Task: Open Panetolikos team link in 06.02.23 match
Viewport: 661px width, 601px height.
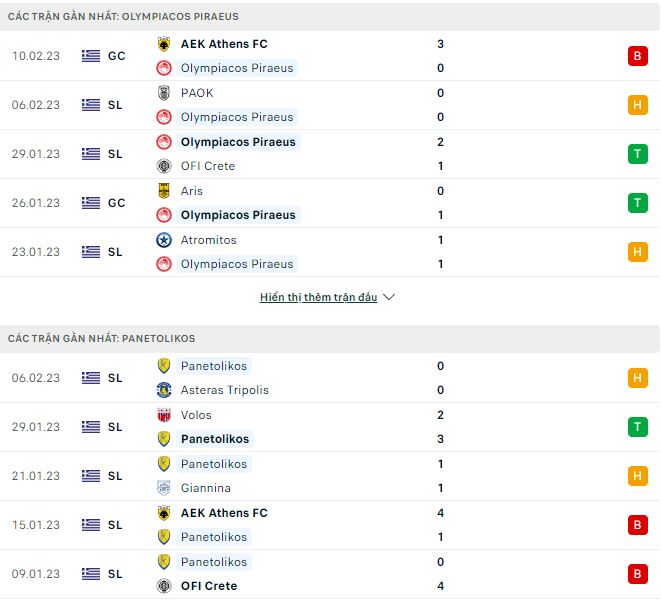Action: [213, 366]
